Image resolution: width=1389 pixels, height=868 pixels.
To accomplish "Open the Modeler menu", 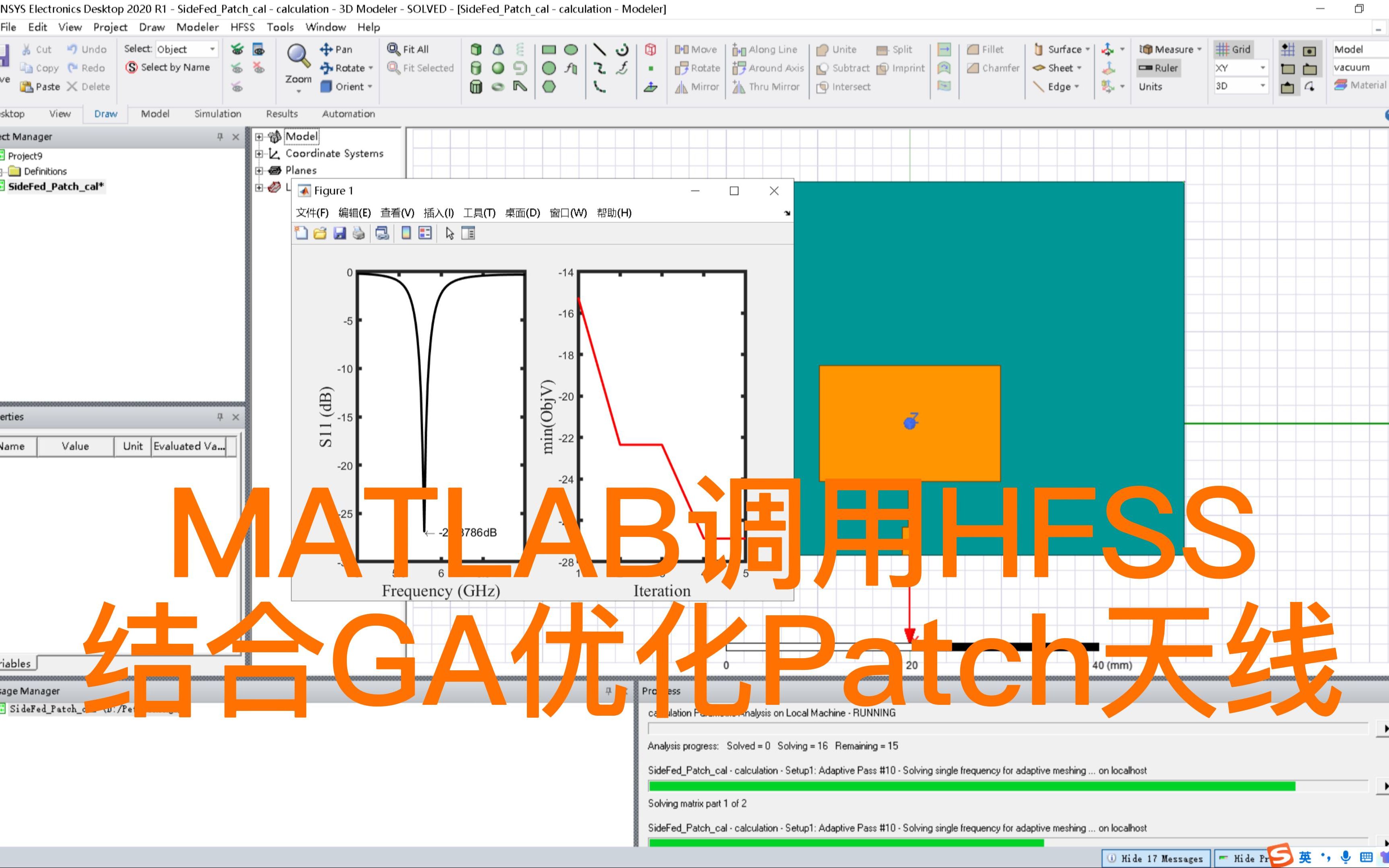I will click(x=197, y=27).
